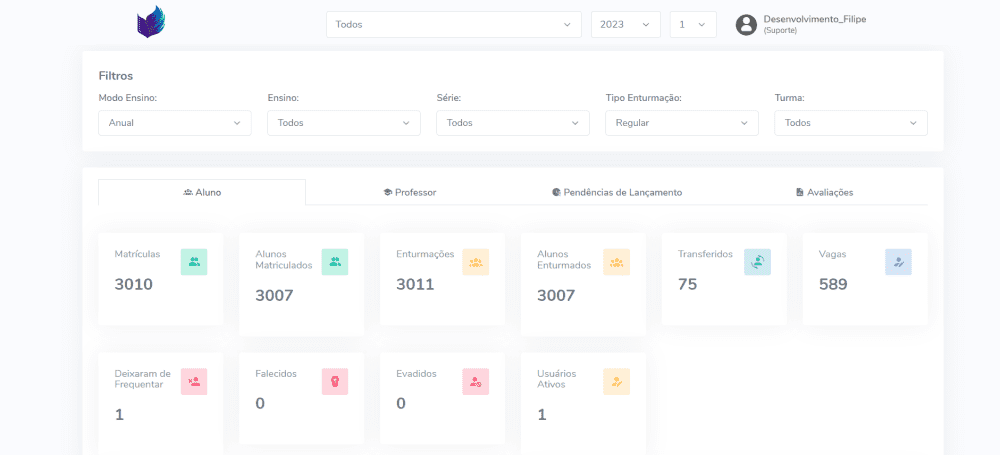Expand the Turma filter dropdown

coord(851,123)
